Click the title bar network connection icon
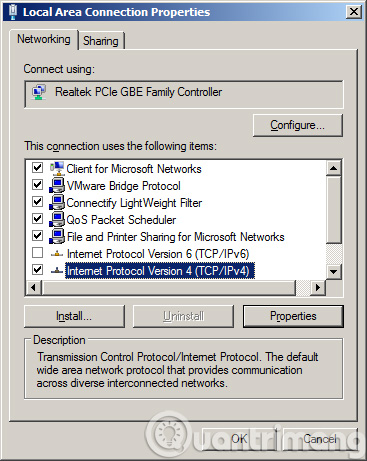This screenshot has width=367, height=461. point(13,12)
